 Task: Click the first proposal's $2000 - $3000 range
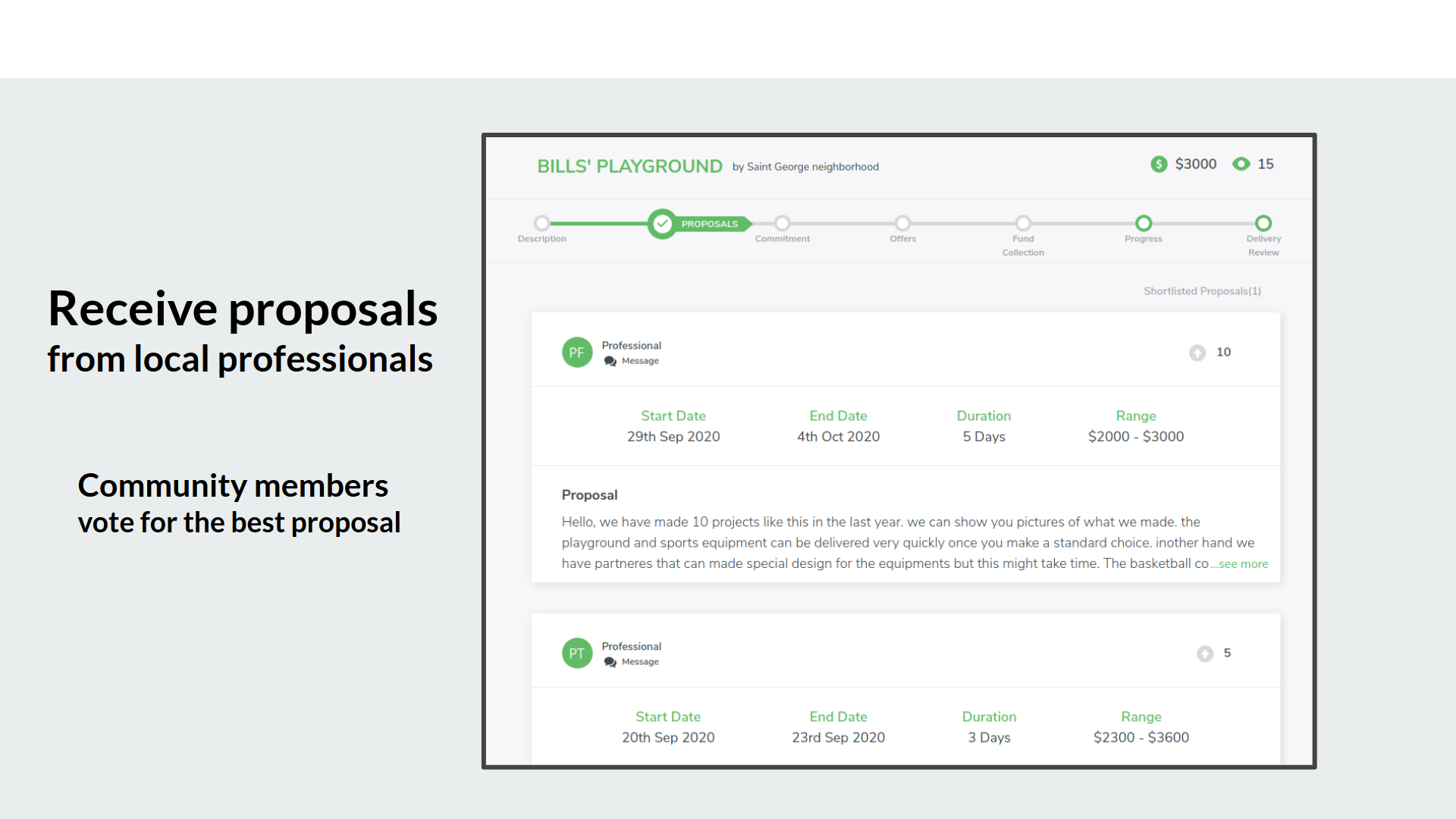pos(1135,437)
